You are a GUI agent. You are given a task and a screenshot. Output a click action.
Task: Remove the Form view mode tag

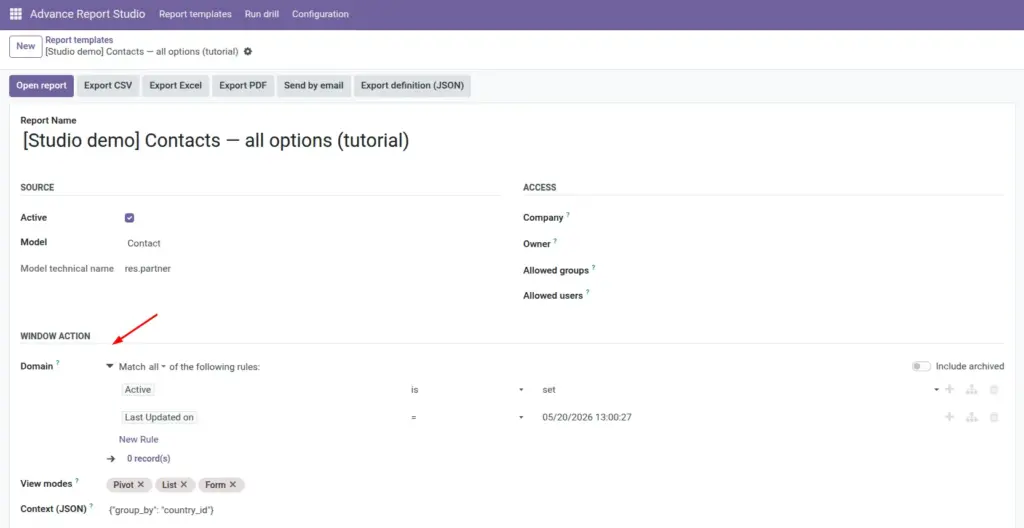click(232, 485)
